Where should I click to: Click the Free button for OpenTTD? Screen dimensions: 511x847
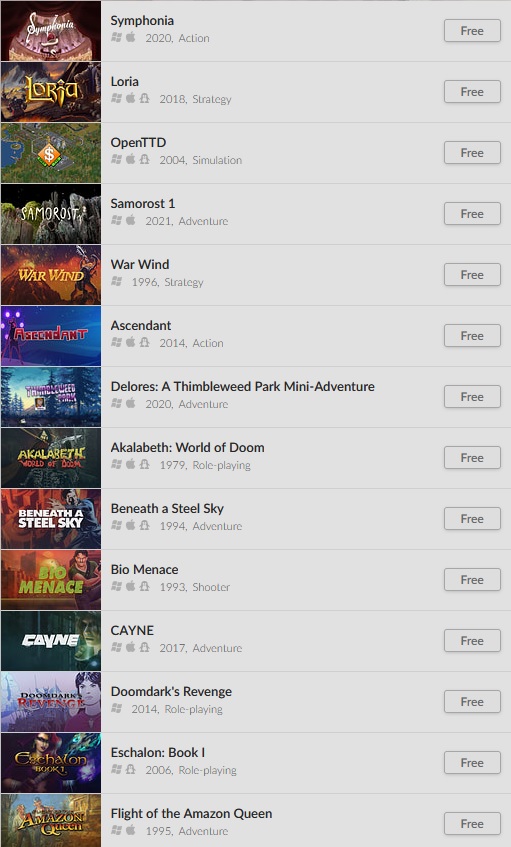coord(472,153)
